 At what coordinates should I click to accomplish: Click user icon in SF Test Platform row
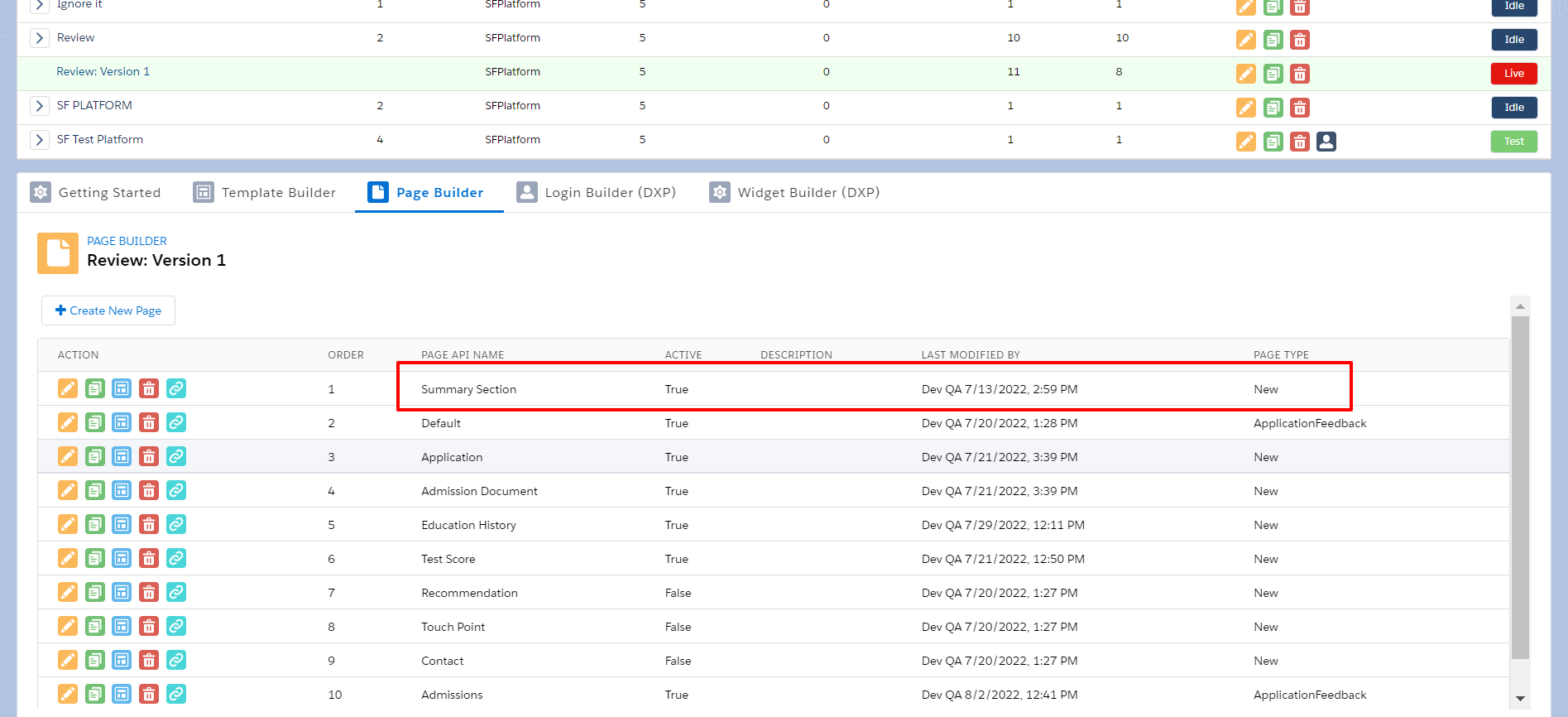point(1326,142)
